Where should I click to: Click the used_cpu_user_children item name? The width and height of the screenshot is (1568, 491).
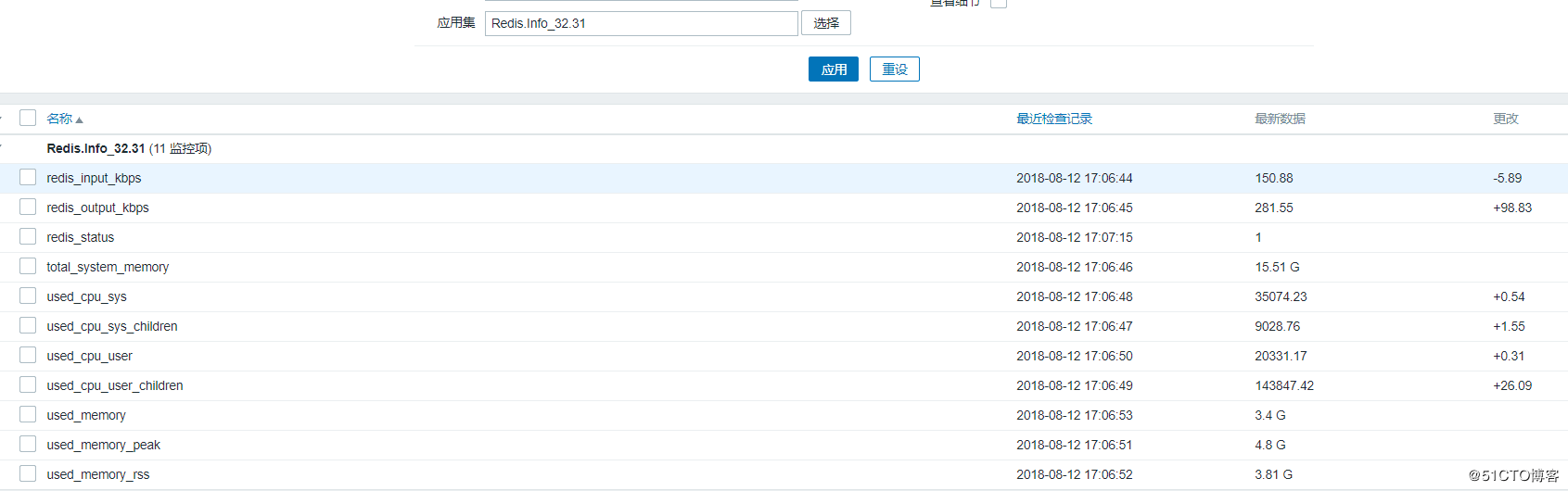click(115, 385)
